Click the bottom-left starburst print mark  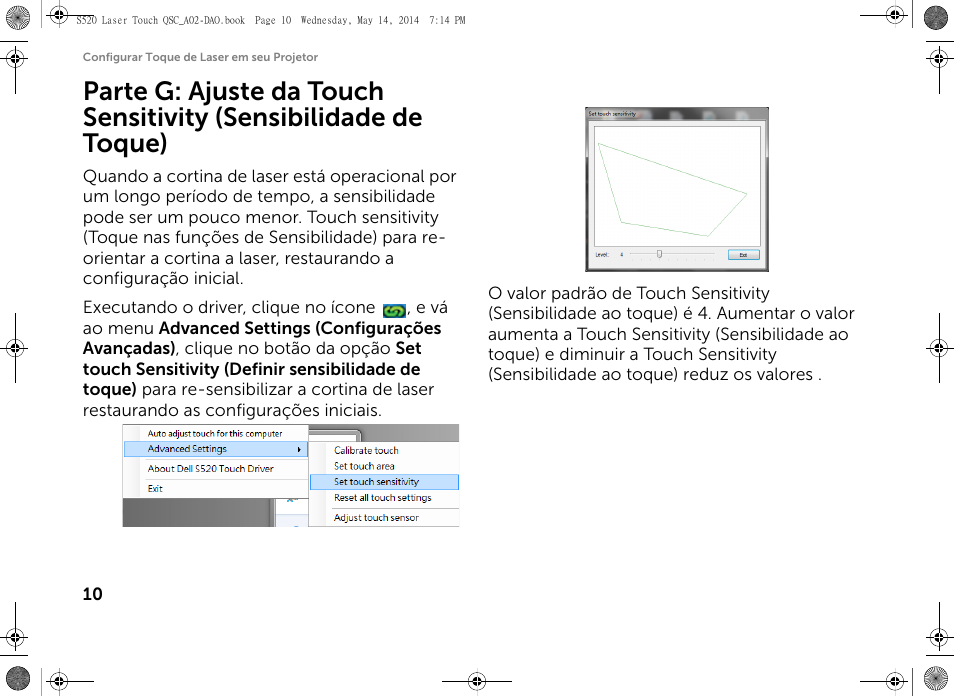tap(17, 679)
